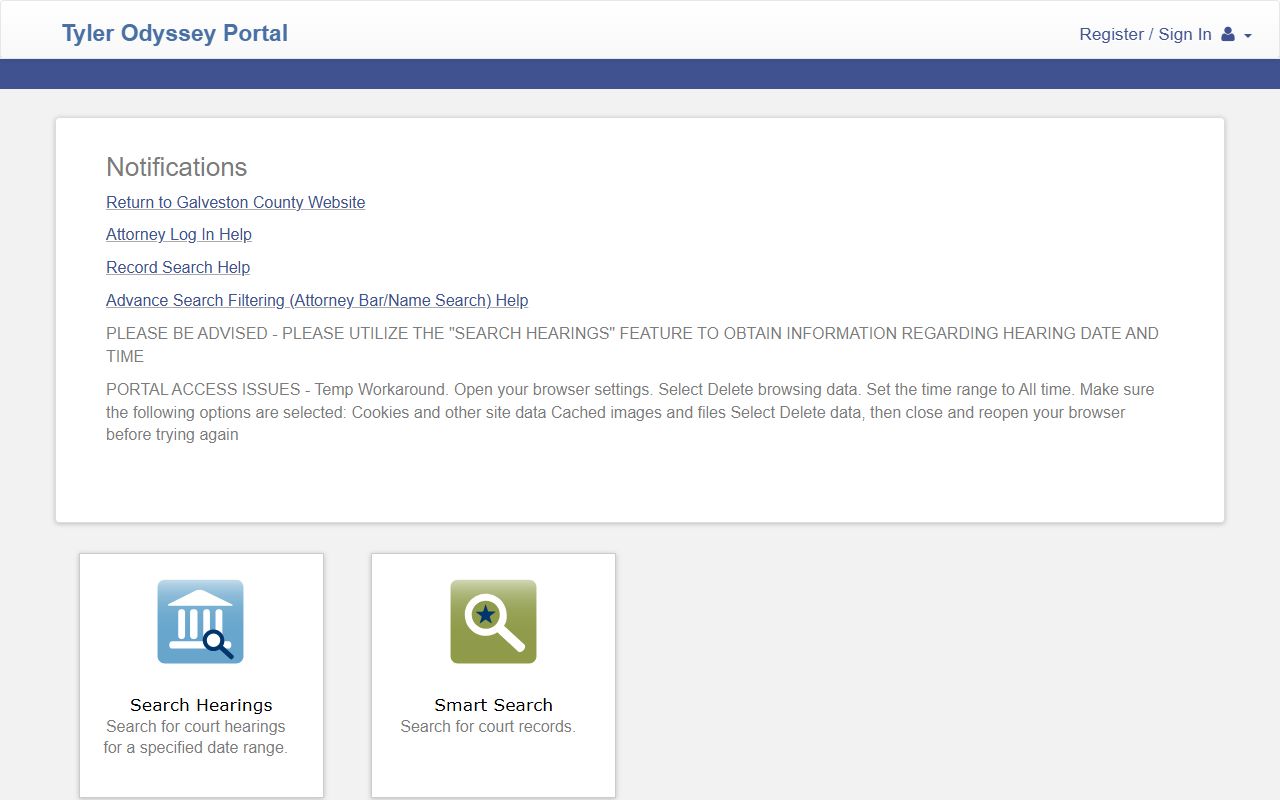The image size is (1280, 800).
Task: Select the Smart Search tile title
Action: point(493,705)
